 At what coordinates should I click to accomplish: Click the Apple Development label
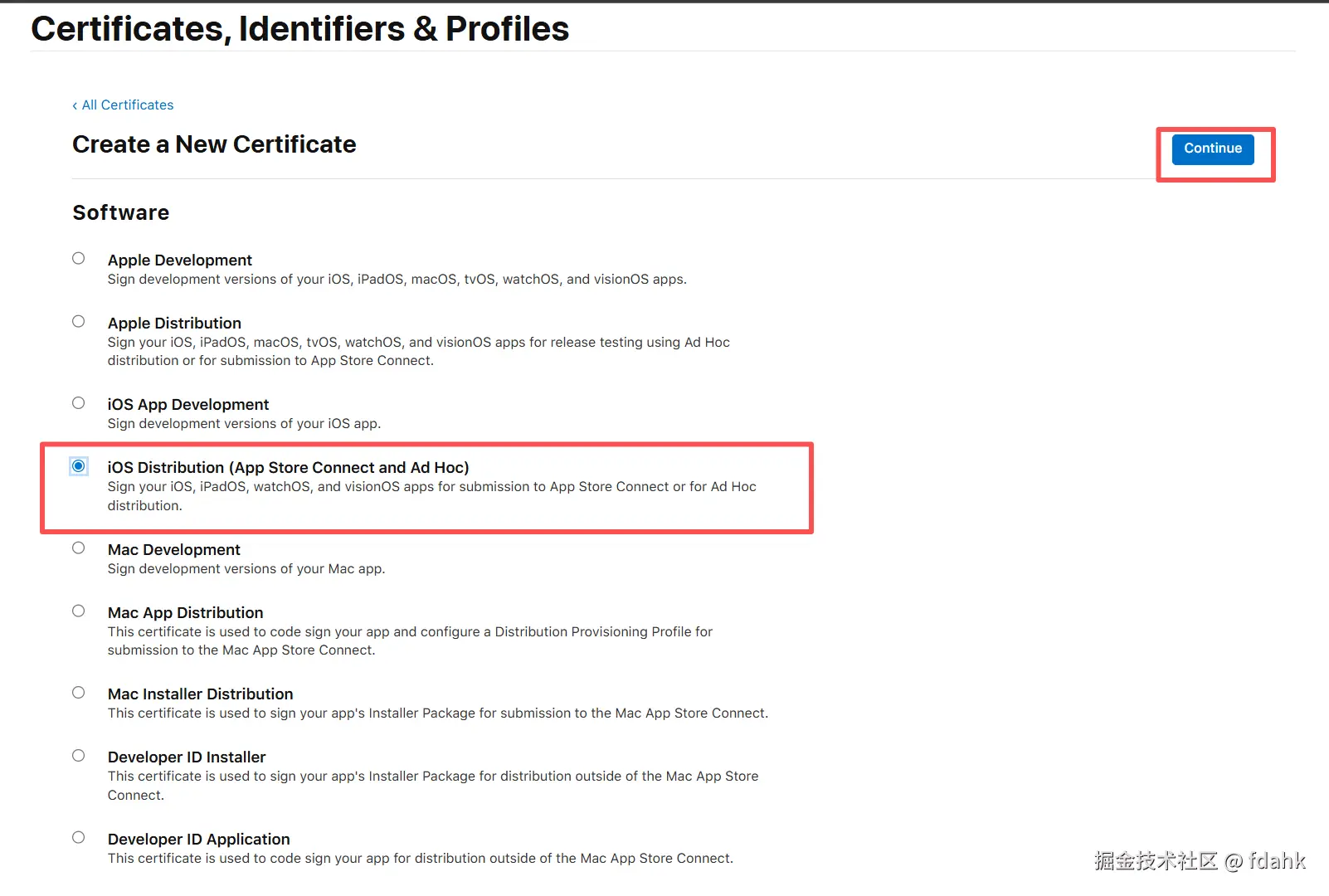pos(179,261)
